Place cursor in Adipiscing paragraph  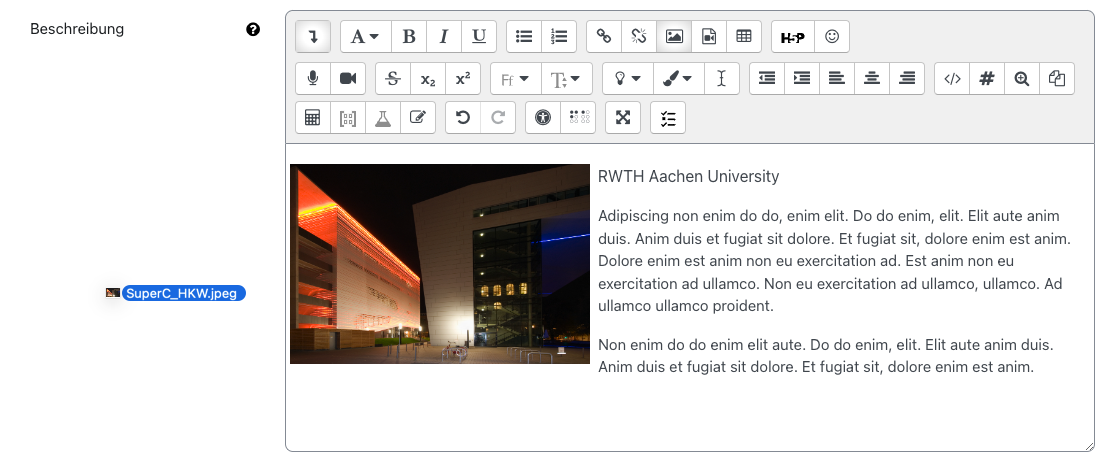[834, 261]
